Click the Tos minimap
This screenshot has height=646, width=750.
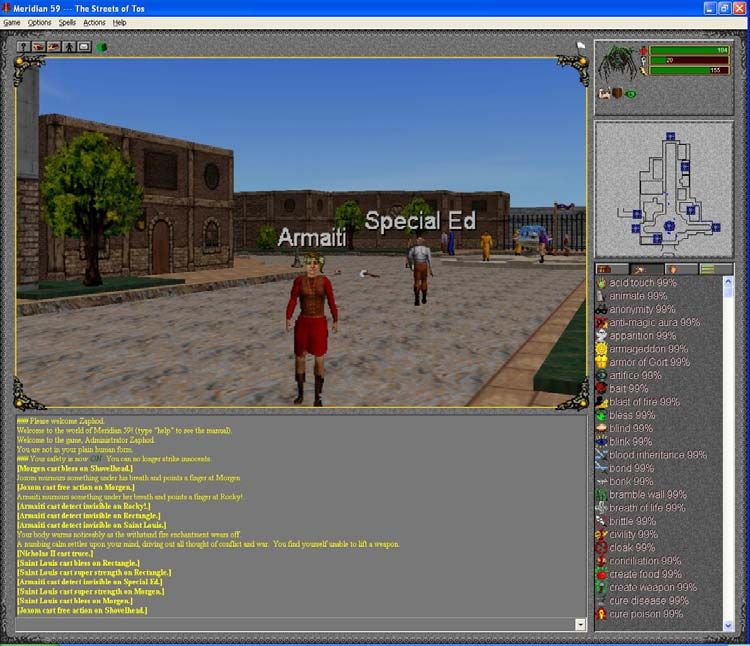click(664, 189)
